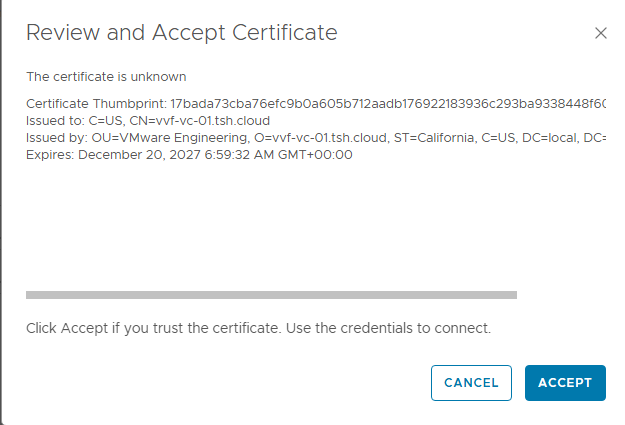The image size is (625, 425).
Task: Click the December 20, 2027 expiry date
Action: [140, 155]
